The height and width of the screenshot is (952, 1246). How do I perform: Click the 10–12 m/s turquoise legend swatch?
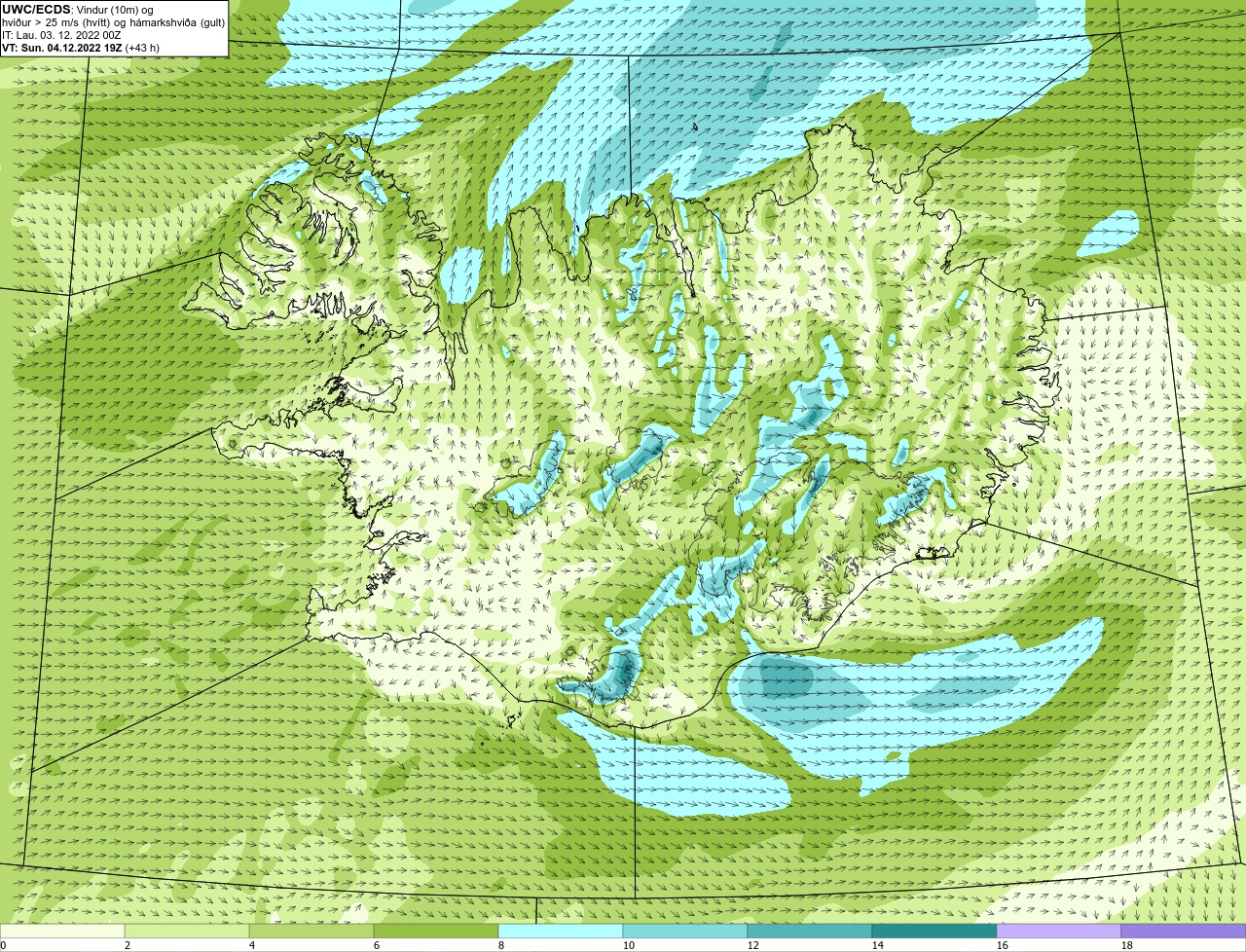[x=685, y=931]
